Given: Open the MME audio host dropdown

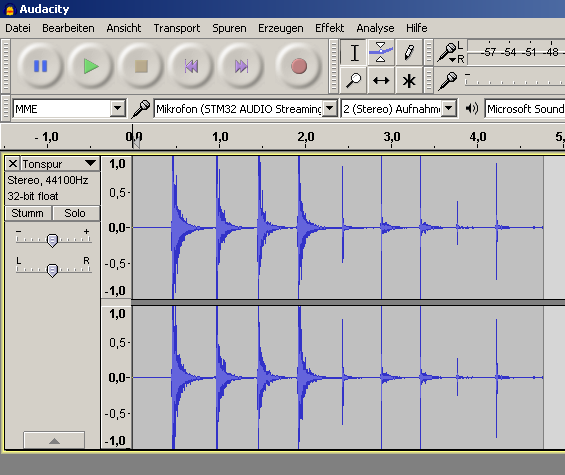Looking at the screenshot, I should [70, 108].
